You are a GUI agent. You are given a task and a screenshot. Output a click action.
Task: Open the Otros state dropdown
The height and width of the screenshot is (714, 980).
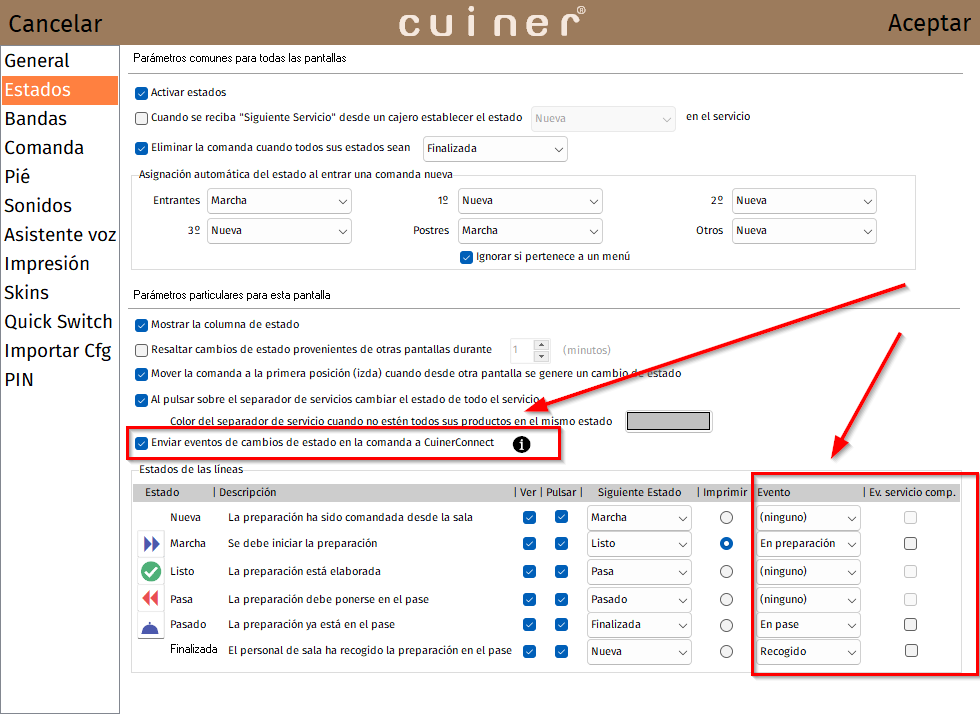[x=804, y=231]
